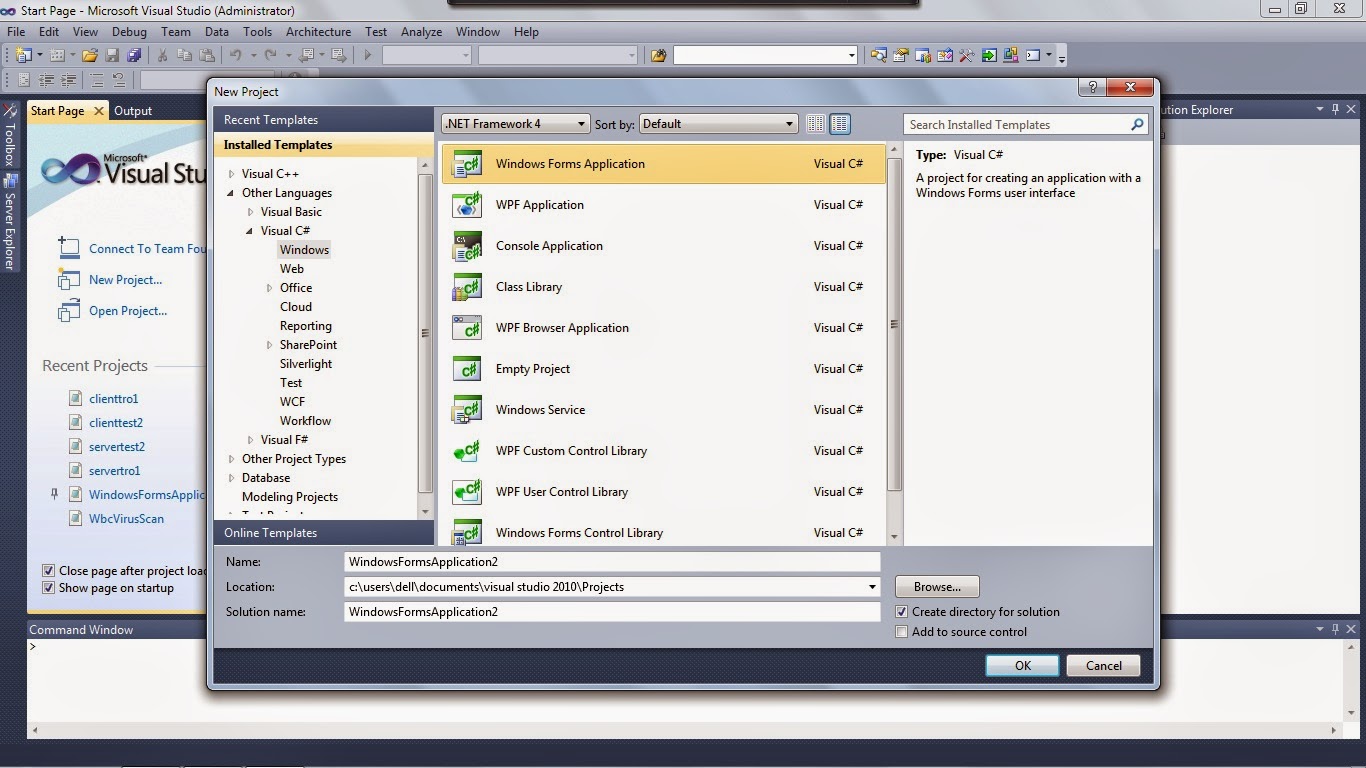Click the Empty Project template icon
The height and width of the screenshot is (768, 1366).
pos(467,368)
